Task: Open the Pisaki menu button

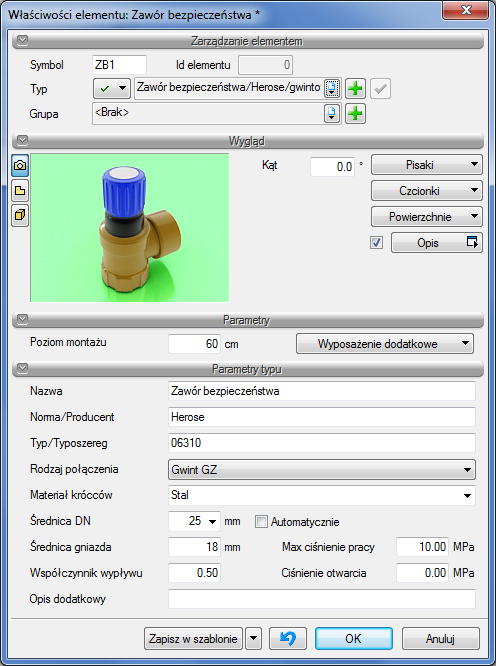Action: coord(427,165)
